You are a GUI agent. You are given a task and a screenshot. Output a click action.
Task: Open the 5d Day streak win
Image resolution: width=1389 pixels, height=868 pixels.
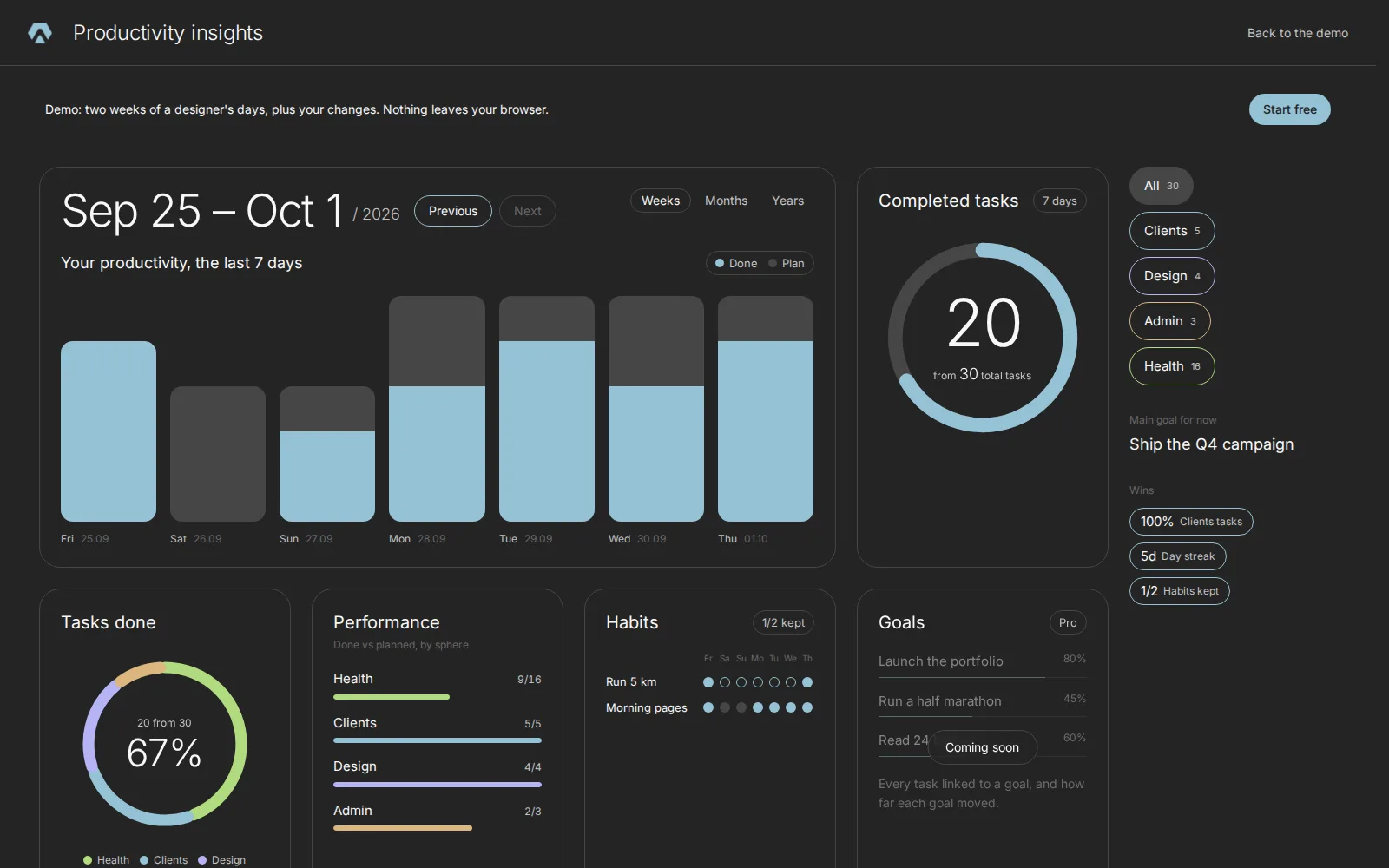(x=1177, y=556)
